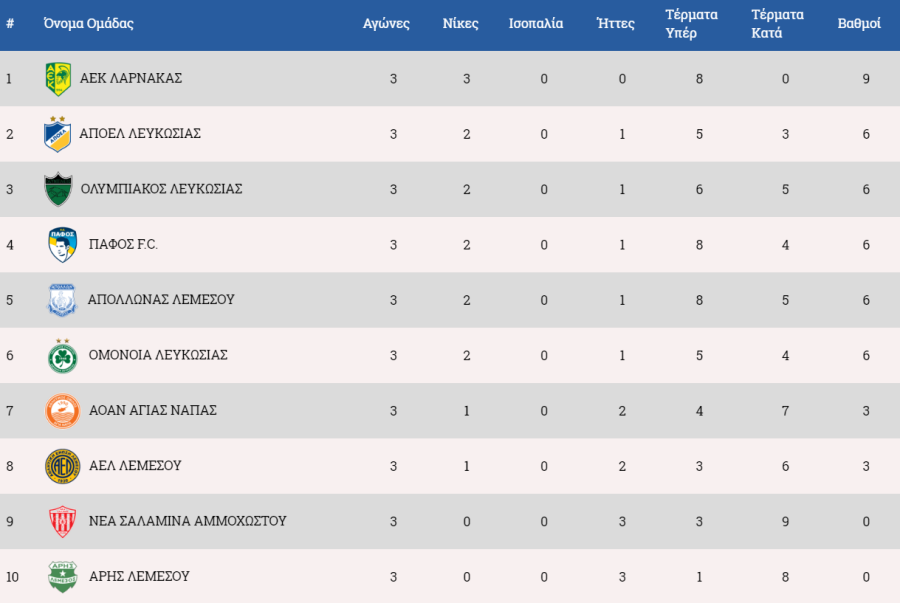Screen dimensions: 900x603
Task: Select AOAN Agias Napas goals-against value 7
Action: [785, 411]
